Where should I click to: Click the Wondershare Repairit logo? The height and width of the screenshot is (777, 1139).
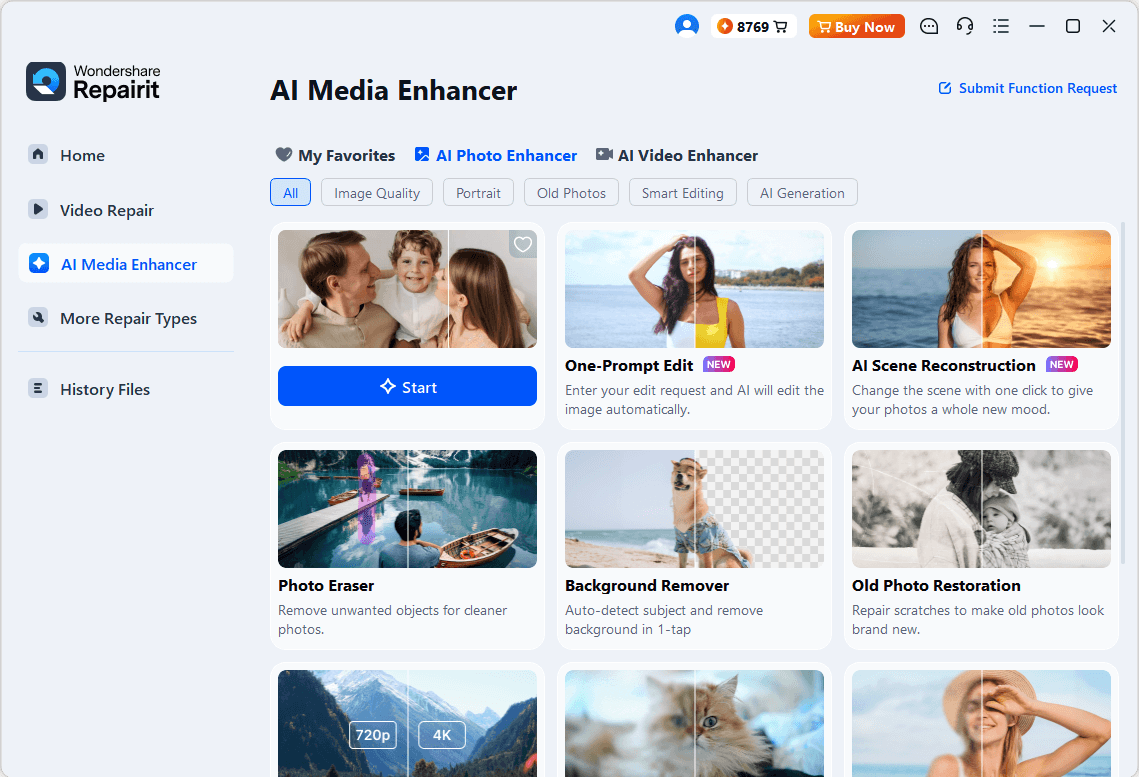point(94,81)
